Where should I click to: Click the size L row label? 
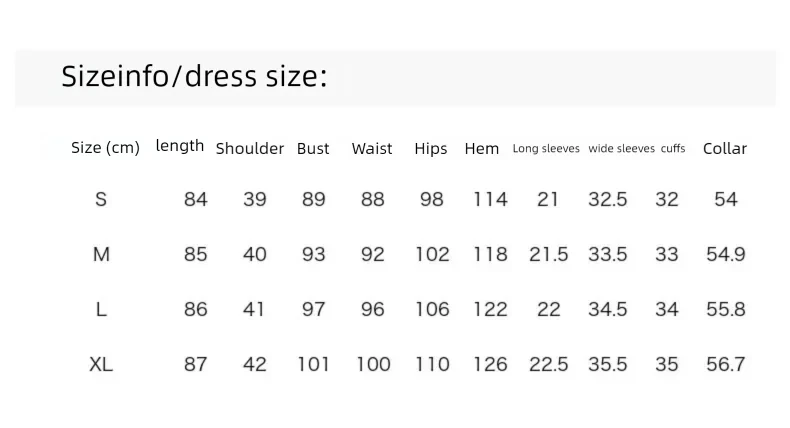pyautogui.click(x=101, y=309)
